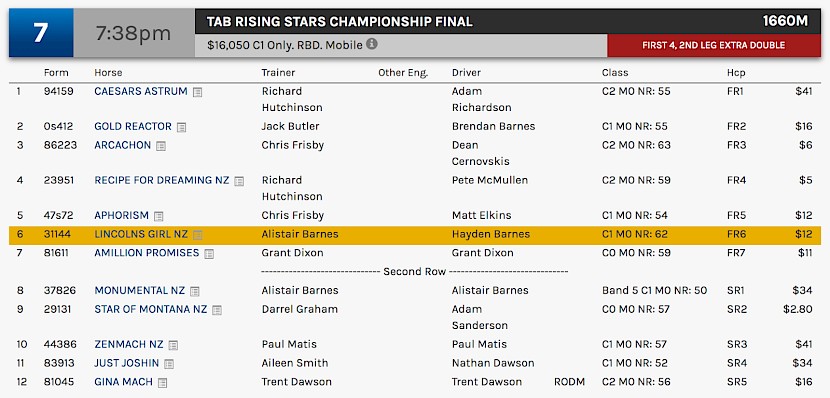Open form notes icon beside STAR OF MONTANA NZ
The width and height of the screenshot is (830, 398).
click(x=217, y=310)
